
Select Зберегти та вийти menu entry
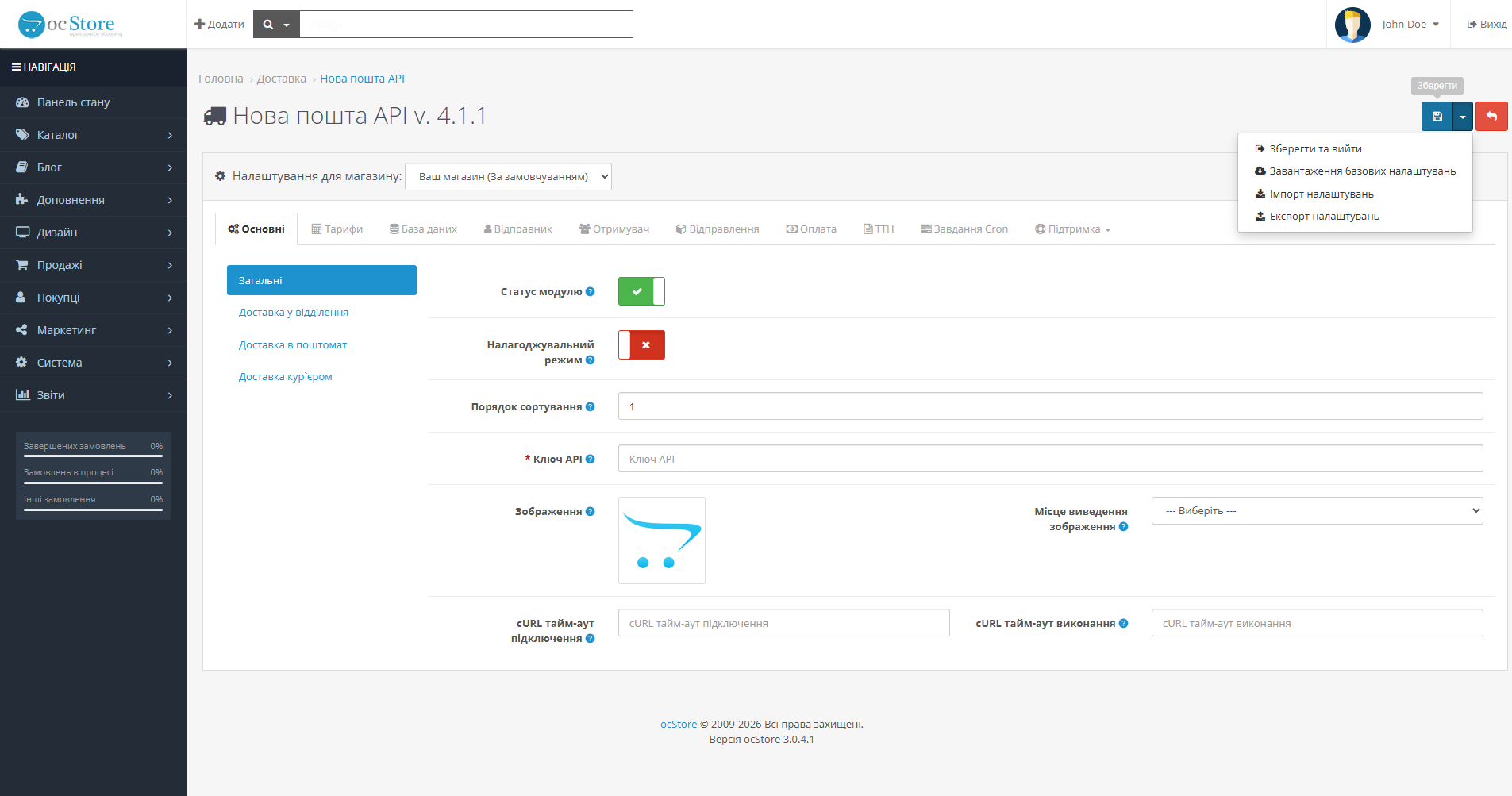(x=1355, y=149)
